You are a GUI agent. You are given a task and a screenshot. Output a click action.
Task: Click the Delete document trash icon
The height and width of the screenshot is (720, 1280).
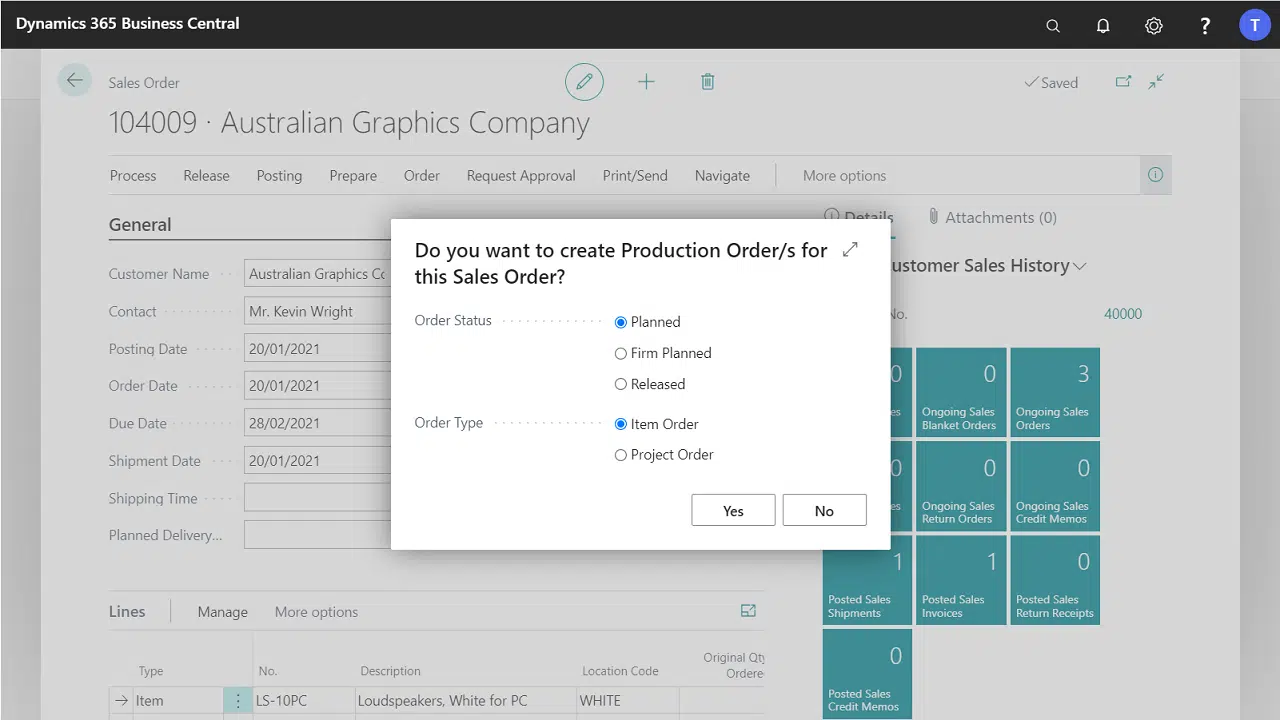(x=707, y=81)
